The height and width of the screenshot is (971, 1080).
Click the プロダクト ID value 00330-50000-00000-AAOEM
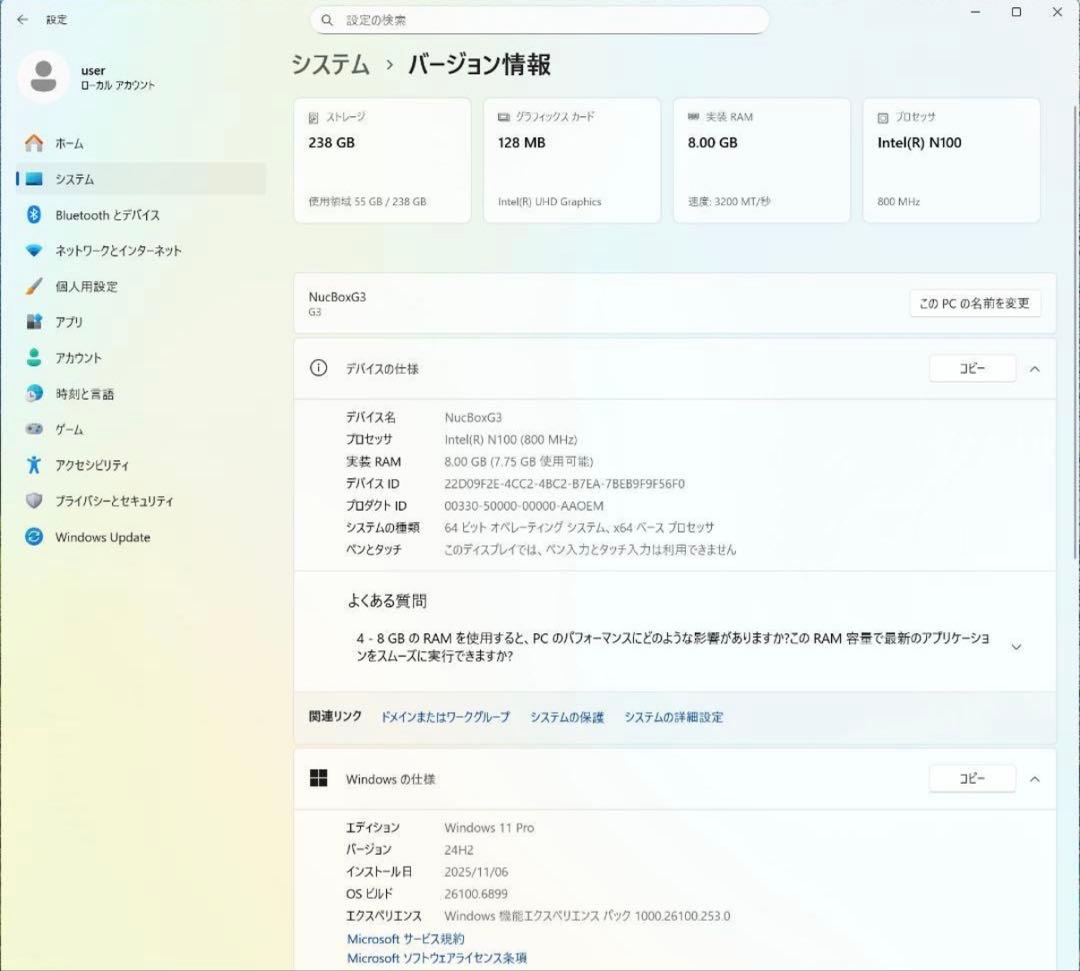(524, 505)
